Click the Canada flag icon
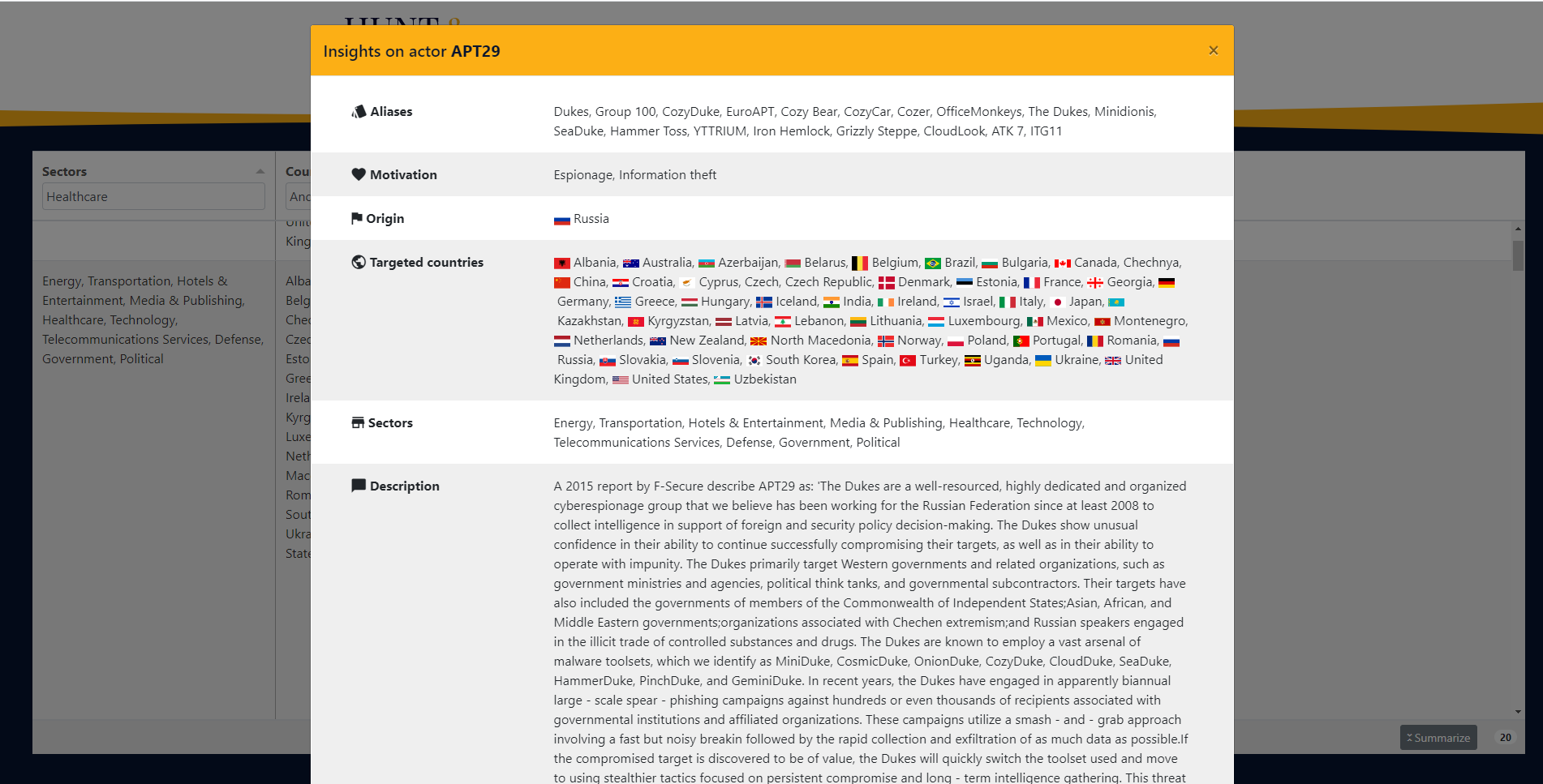This screenshot has height=784, width=1543. coord(1063,263)
